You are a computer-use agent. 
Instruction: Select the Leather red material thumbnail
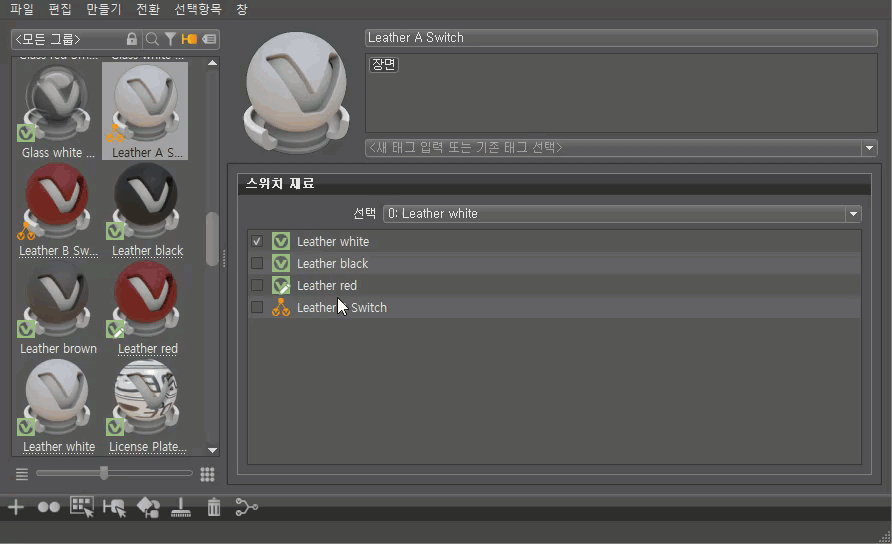(x=147, y=308)
